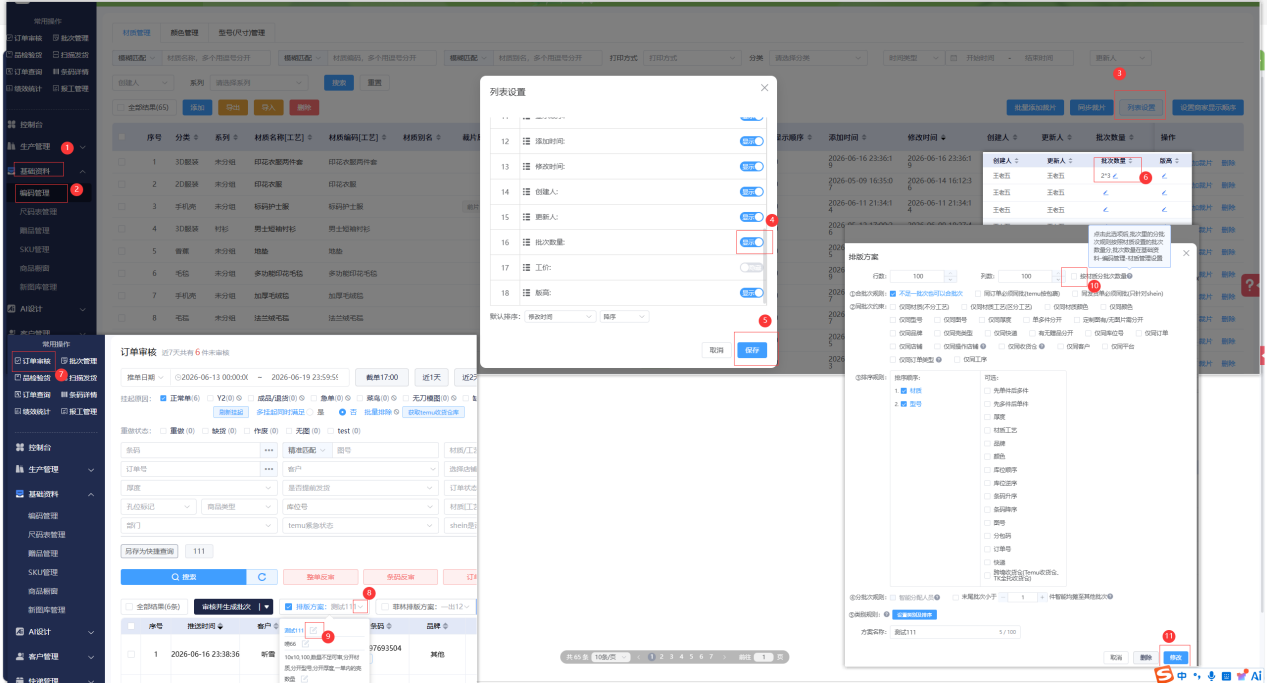The height and width of the screenshot is (683, 1267).
Task: Click the microphone icon in the tray bar
Action: pyautogui.click(x=1211, y=676)
